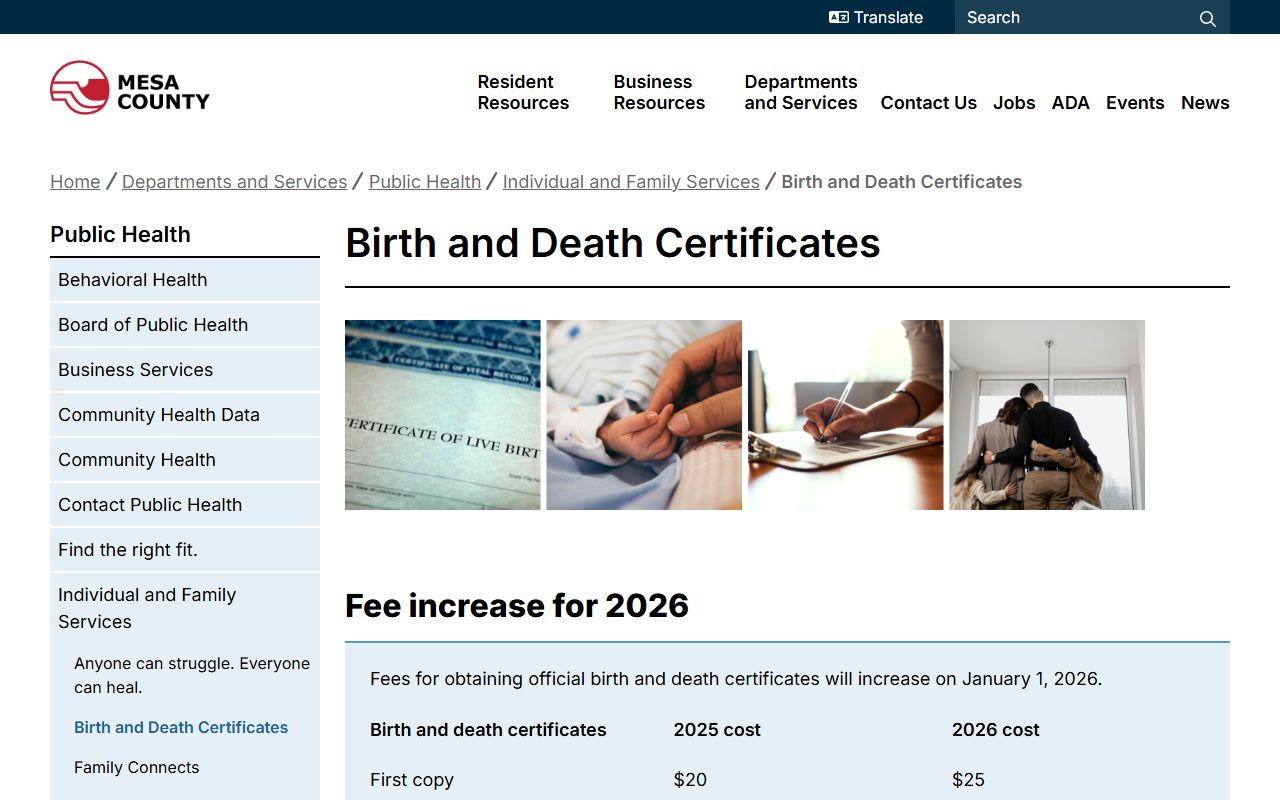Open Board of Public Health sidebar item
This screenshot has height=800, width=1280.
click(185, 325)
